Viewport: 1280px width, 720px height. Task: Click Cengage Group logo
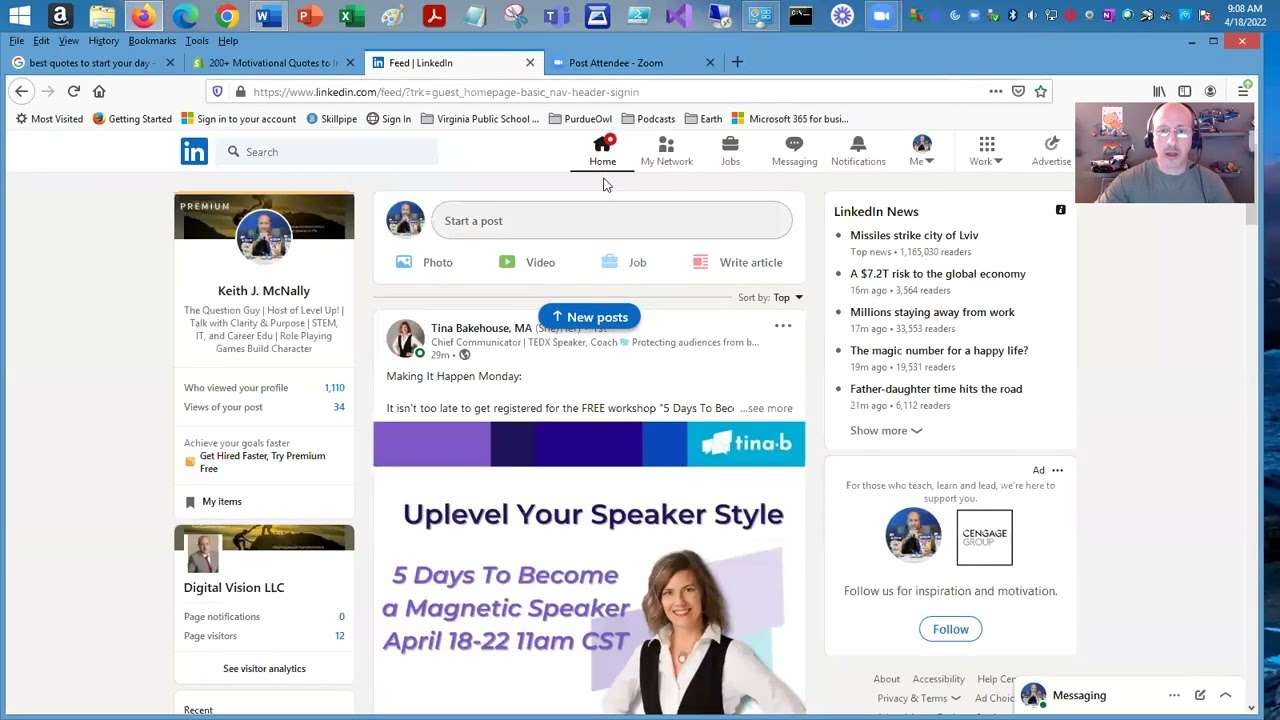(984, 537)
